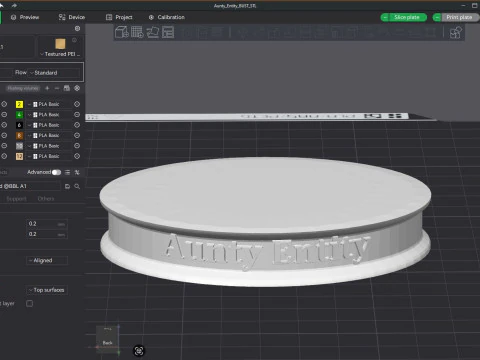This screenshot has width=480, height=360.
Task: Click the Slice plate button
Action: pyautogui.click(x=408, y=17)
